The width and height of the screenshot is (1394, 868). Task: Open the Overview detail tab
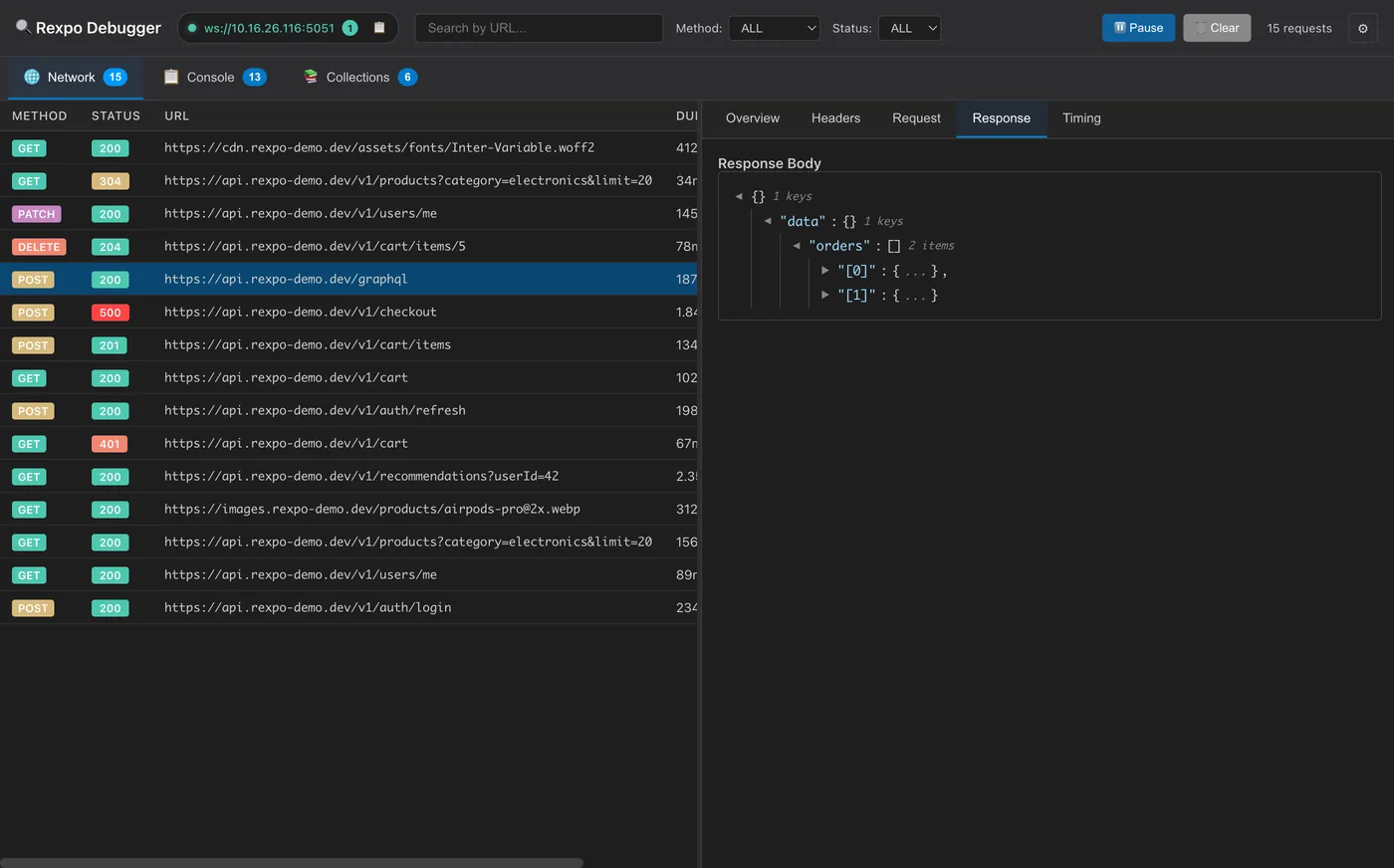(753, 118)
